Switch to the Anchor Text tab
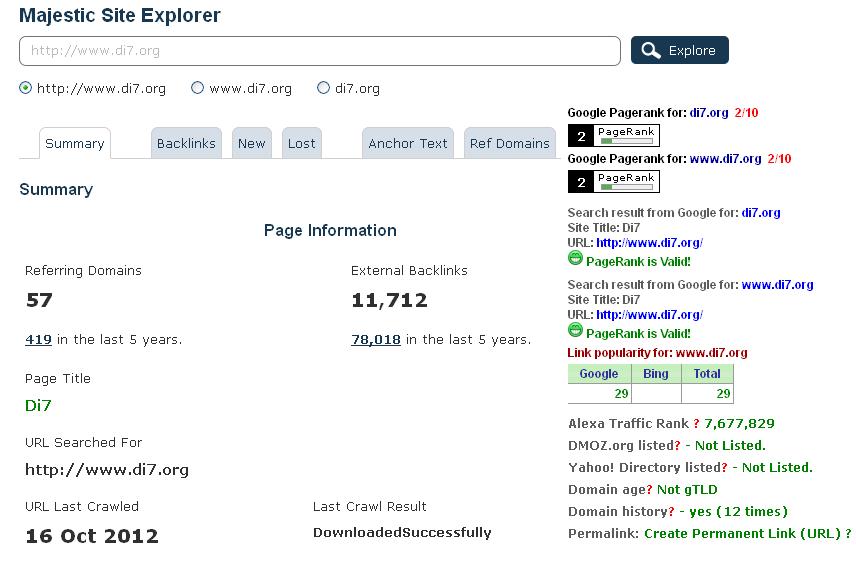This screenshot has height=567, width=856. coord(408,144)
